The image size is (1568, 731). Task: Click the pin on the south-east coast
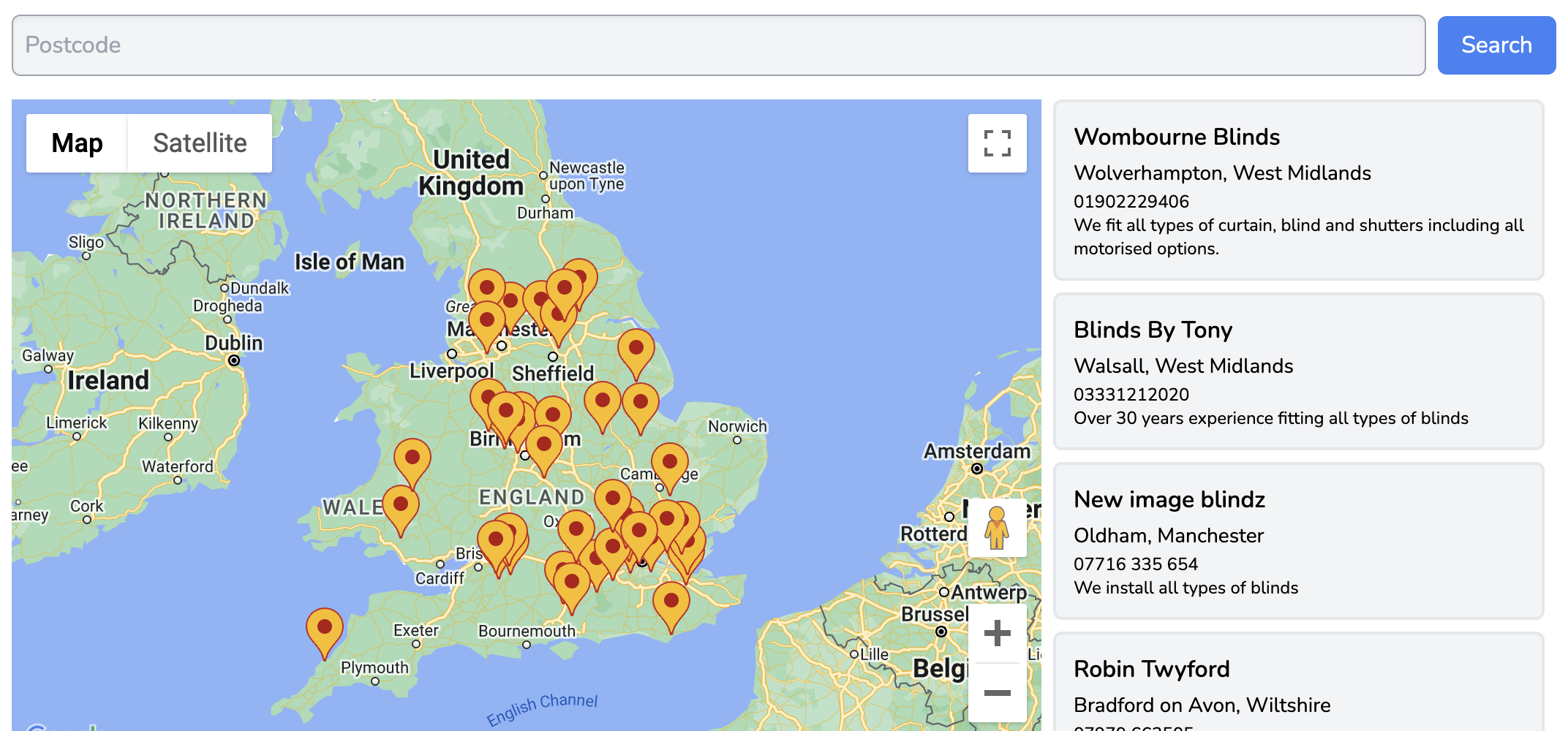coord(671,604)
